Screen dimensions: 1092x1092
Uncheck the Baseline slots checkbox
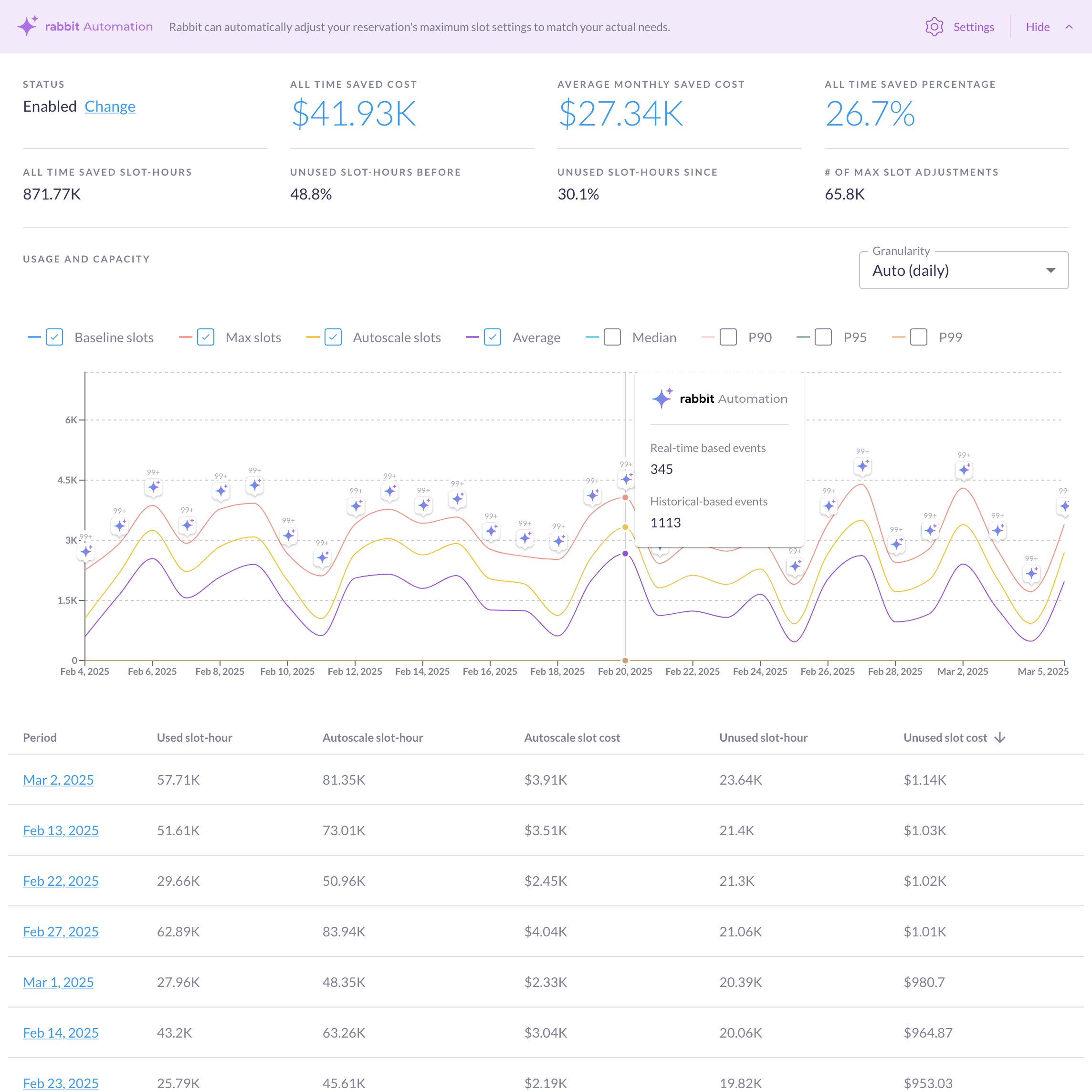(x=54, y=337)
